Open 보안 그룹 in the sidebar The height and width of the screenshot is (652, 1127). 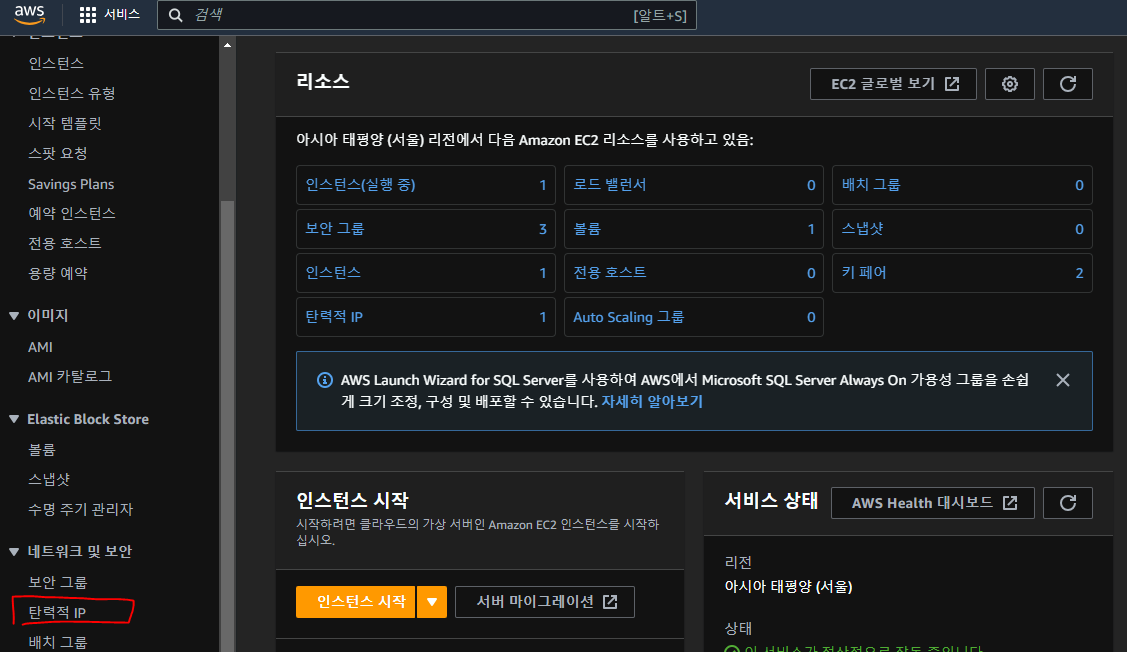tap(58, 582)
